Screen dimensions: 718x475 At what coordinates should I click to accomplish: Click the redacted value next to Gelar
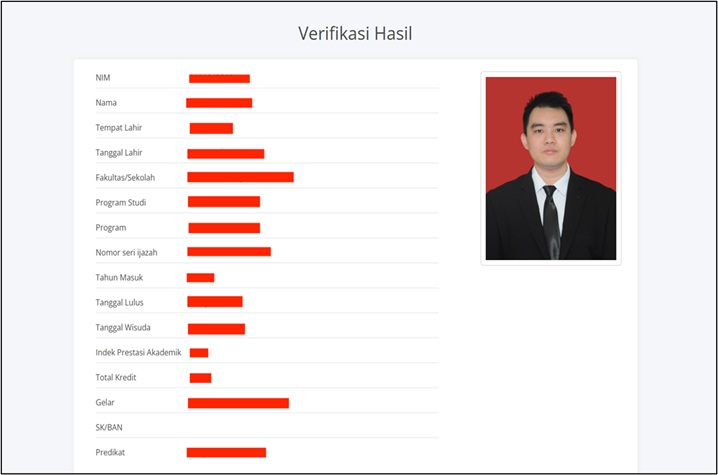tap(238, 403)
